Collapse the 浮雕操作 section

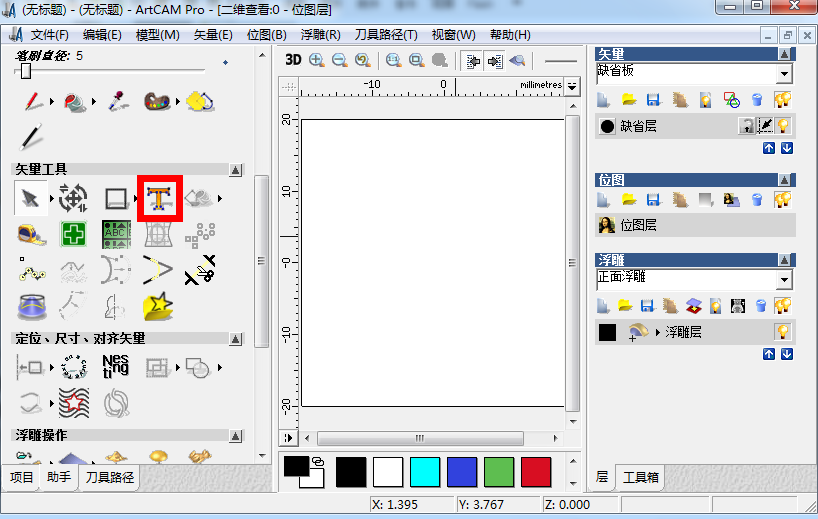click(x=235, y=436)
